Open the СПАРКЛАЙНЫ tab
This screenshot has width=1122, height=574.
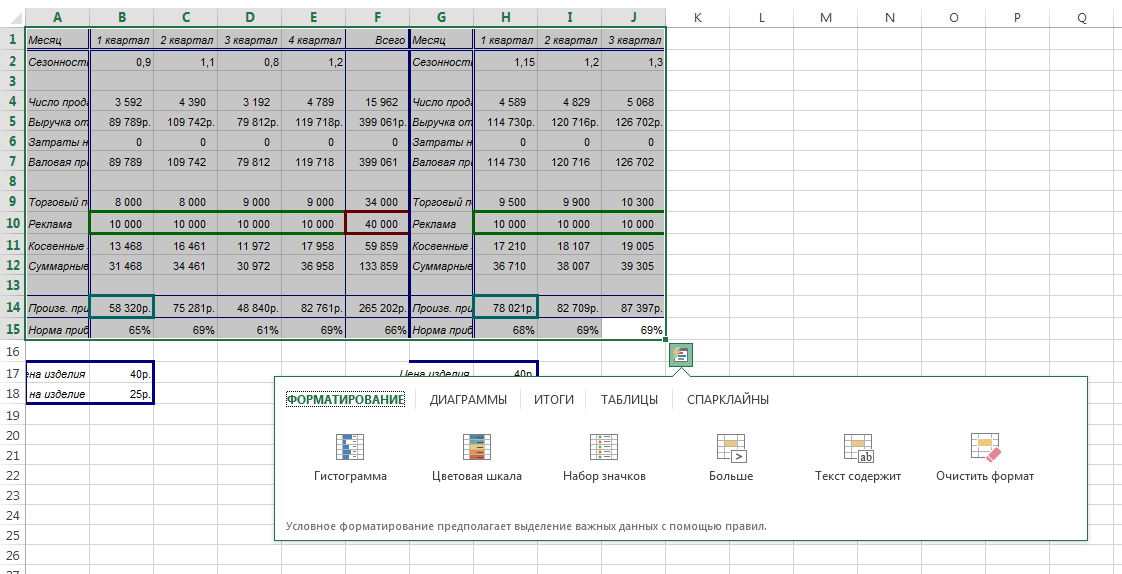728,399
